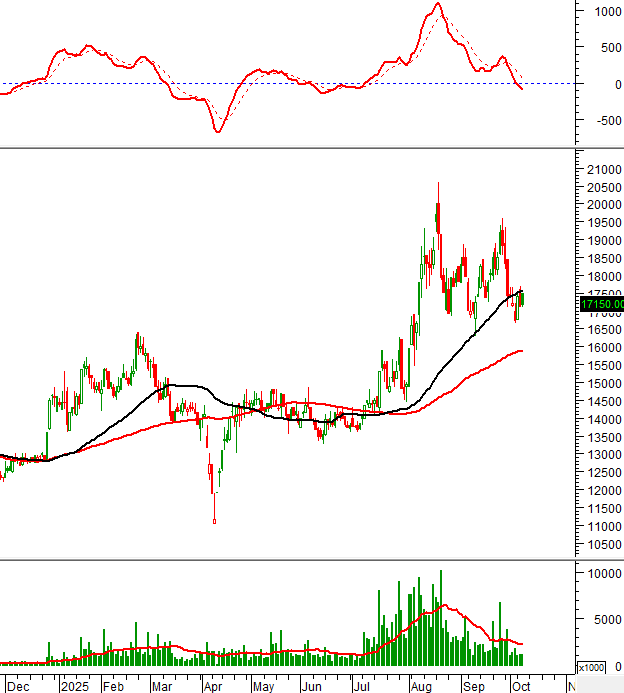Screen dimensions: 624x693
Task: Select the August peak candle near 20500
Action: click(438, 205)
